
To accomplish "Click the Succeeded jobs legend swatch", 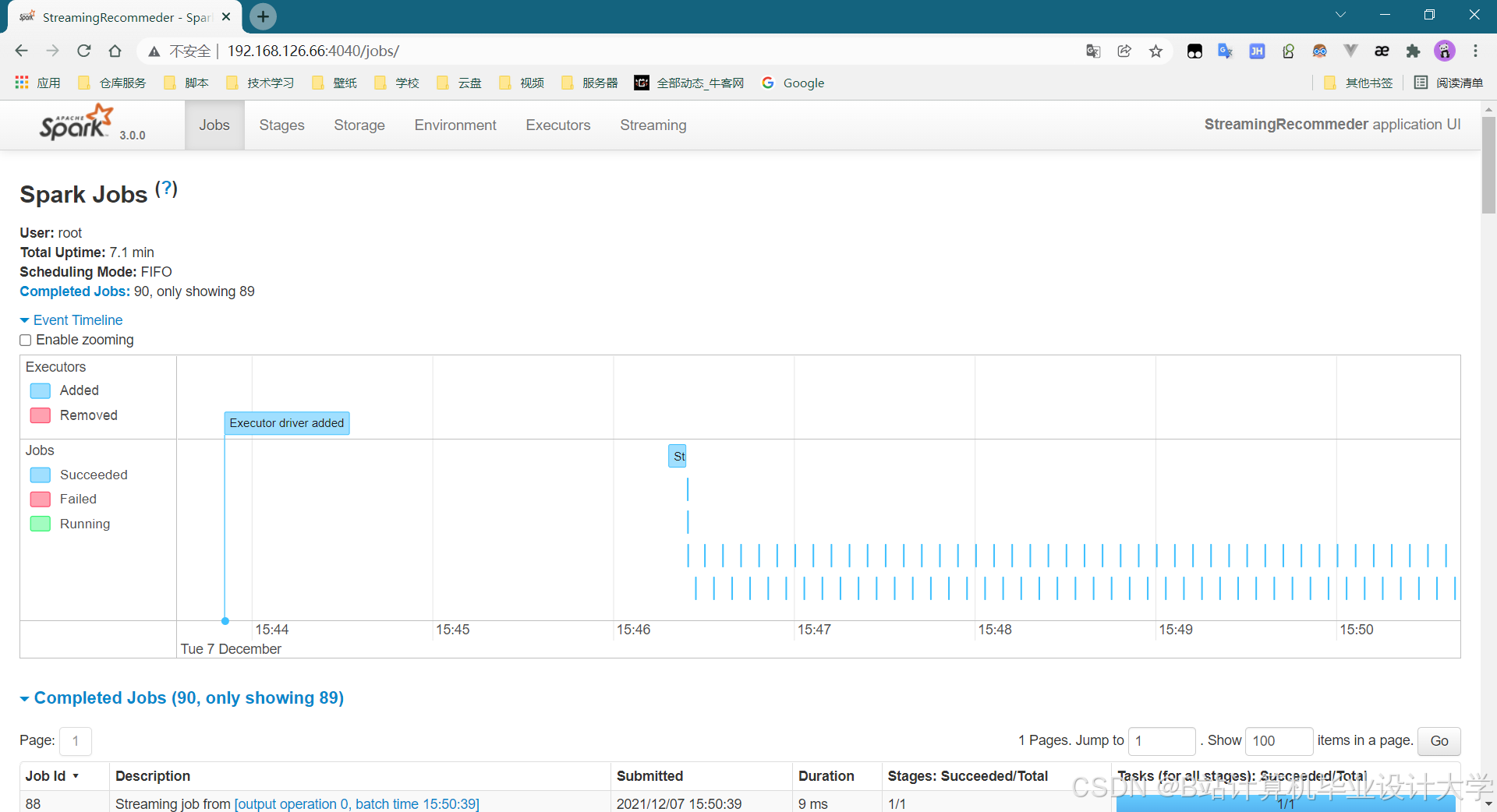I will [41, 475].
